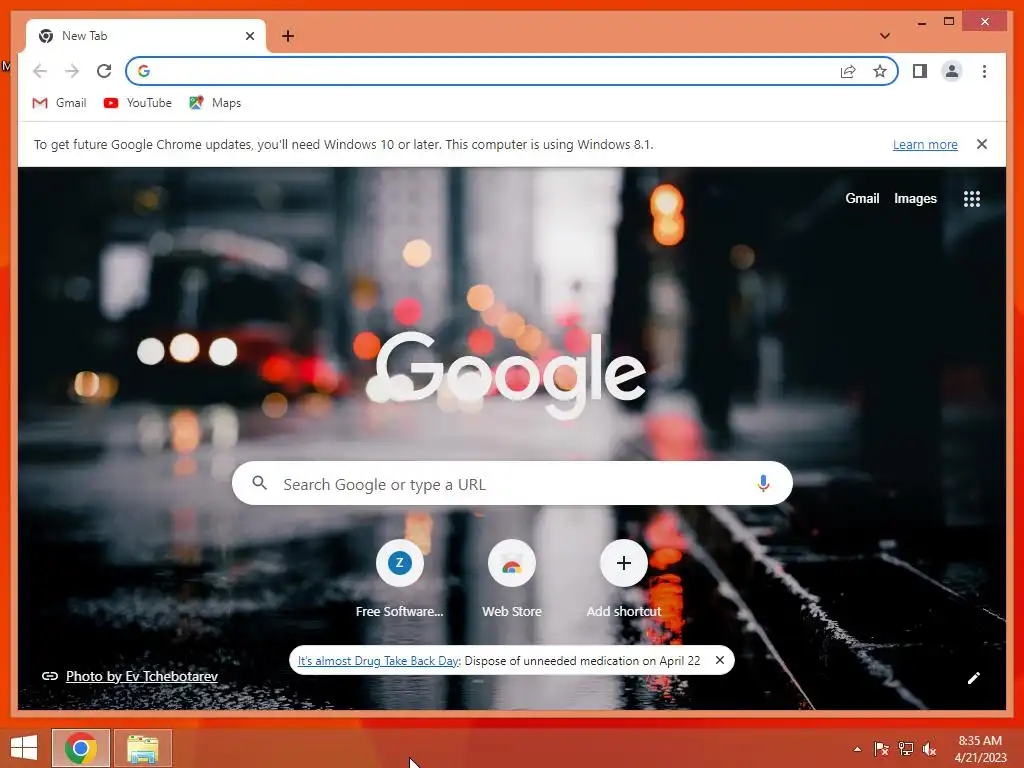
Task: Open Gmail link on new tab page
Action: coord(862,199)
